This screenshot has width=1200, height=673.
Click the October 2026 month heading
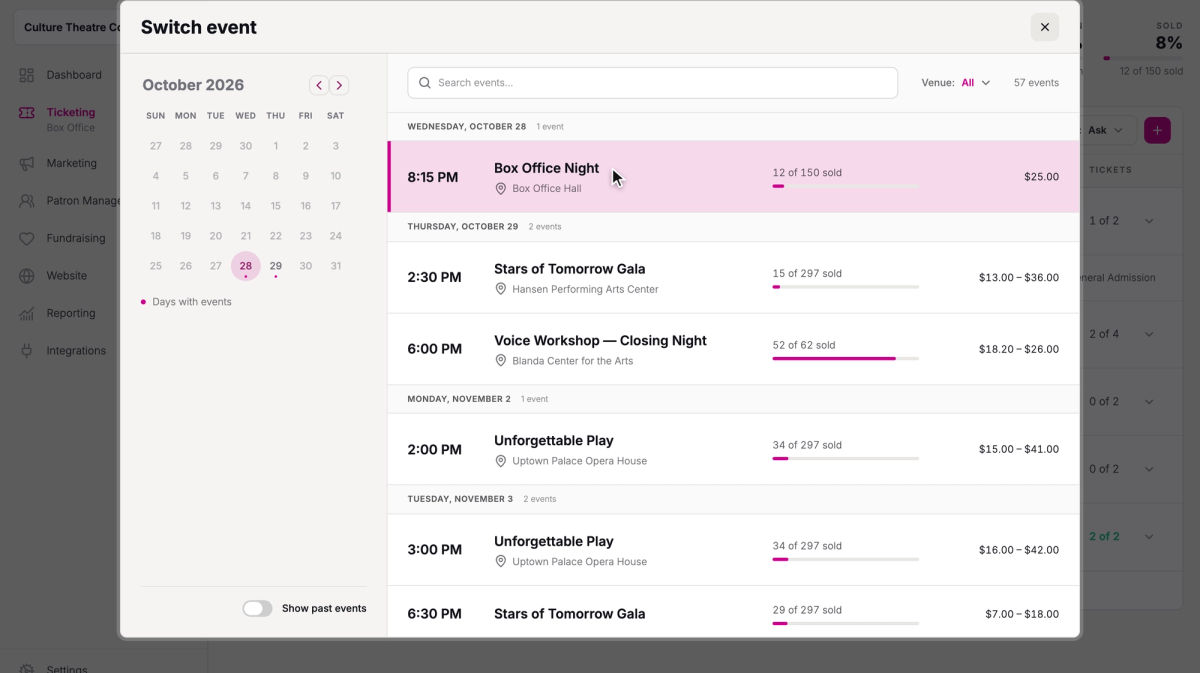(x=193, y=85)
